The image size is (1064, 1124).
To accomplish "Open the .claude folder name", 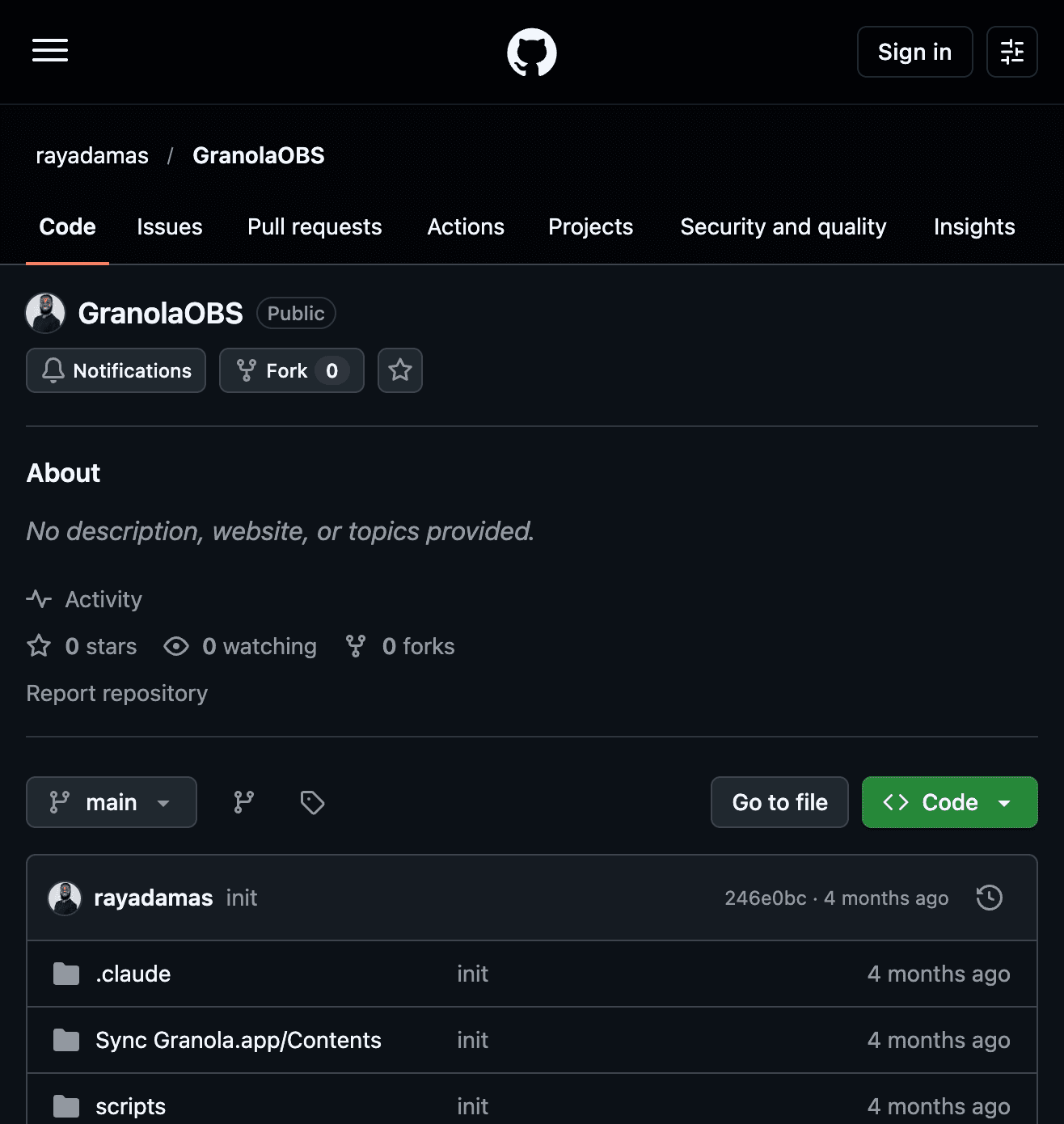I will 133,974.
